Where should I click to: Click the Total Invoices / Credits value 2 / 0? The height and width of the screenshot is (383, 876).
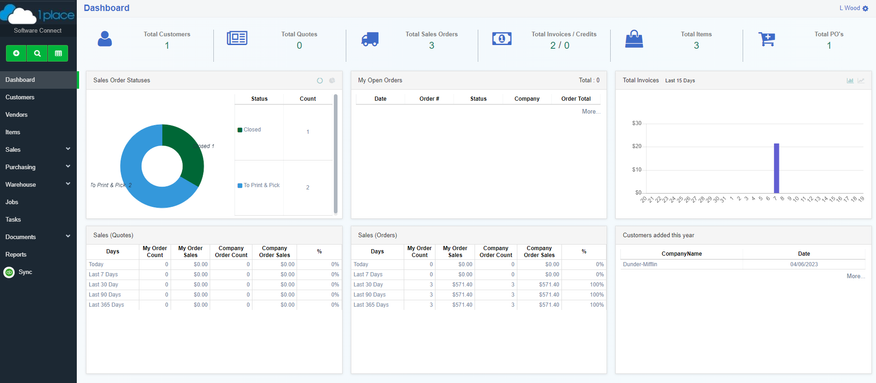pyautogui.click(x=560, y=45)
